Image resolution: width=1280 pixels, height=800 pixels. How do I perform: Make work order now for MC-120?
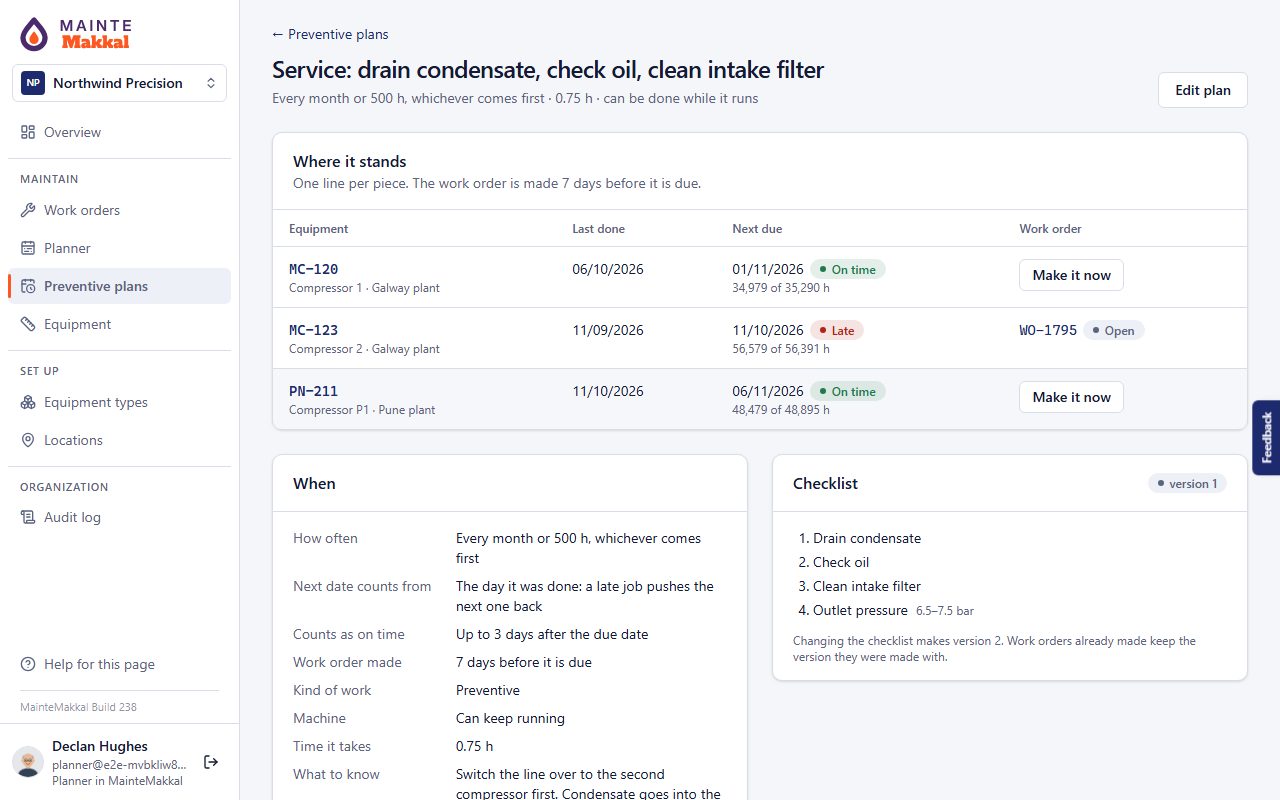pos(1071,275)
